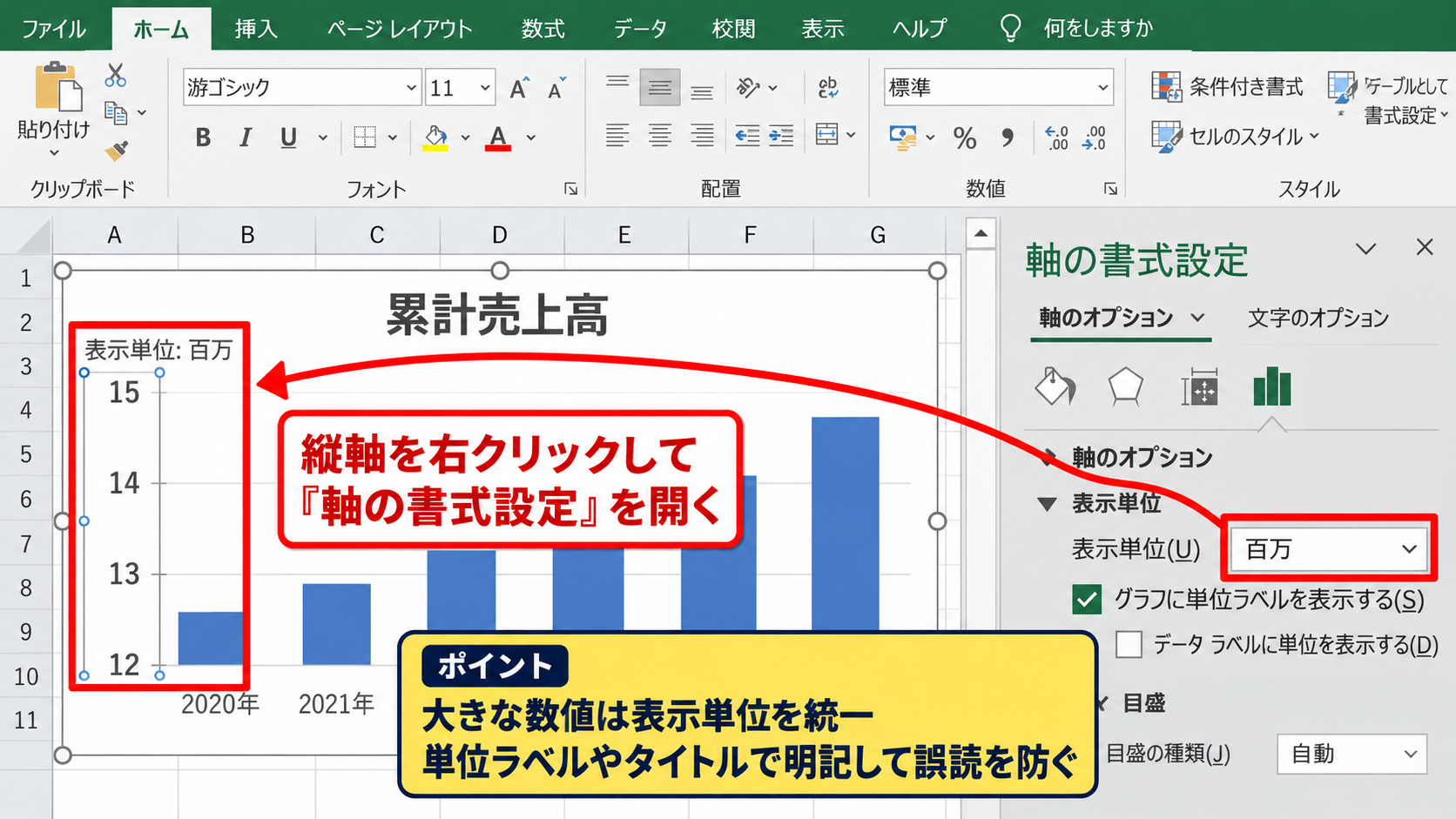Screen dimensions: 1456x819
Task: Open the number format dropdown 標準
Action: tap(998, 87)
